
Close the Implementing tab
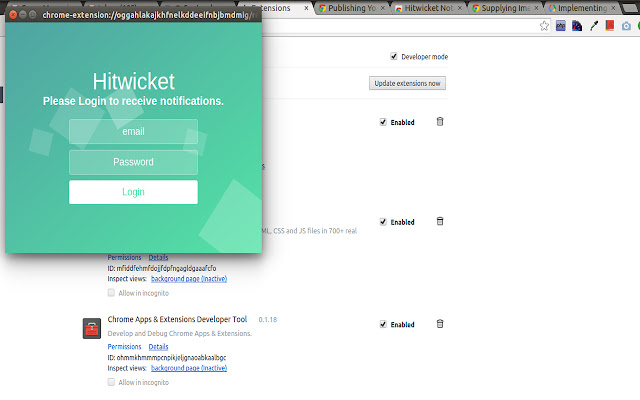[613, 8]
